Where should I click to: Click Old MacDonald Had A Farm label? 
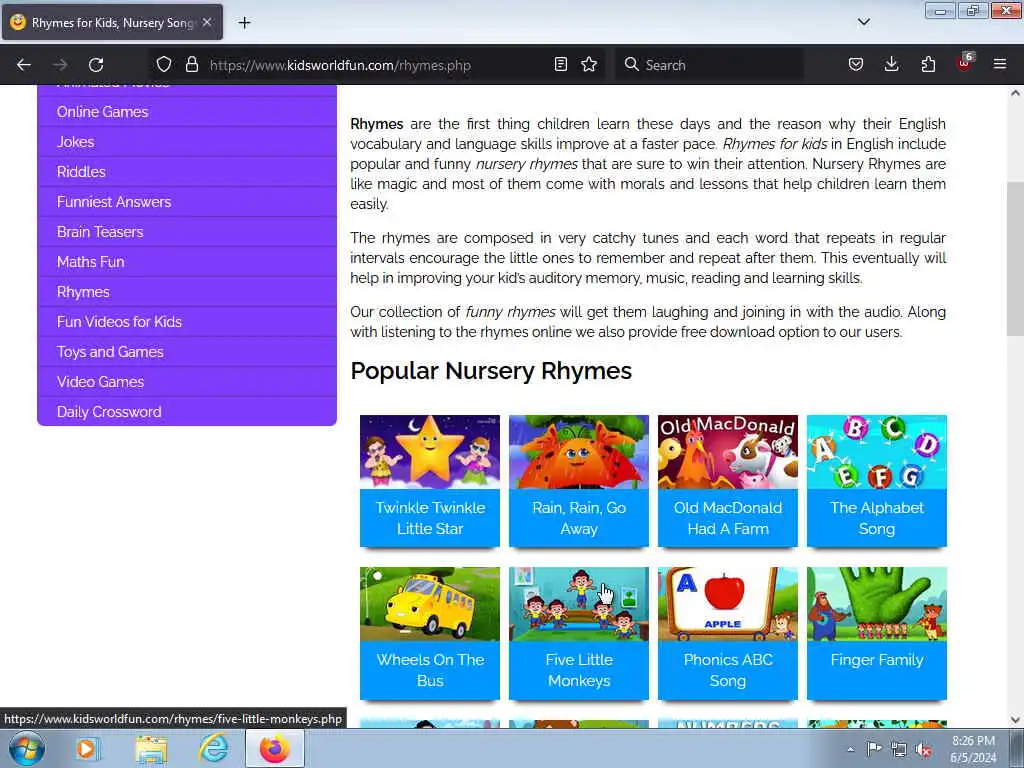[728, 518]
